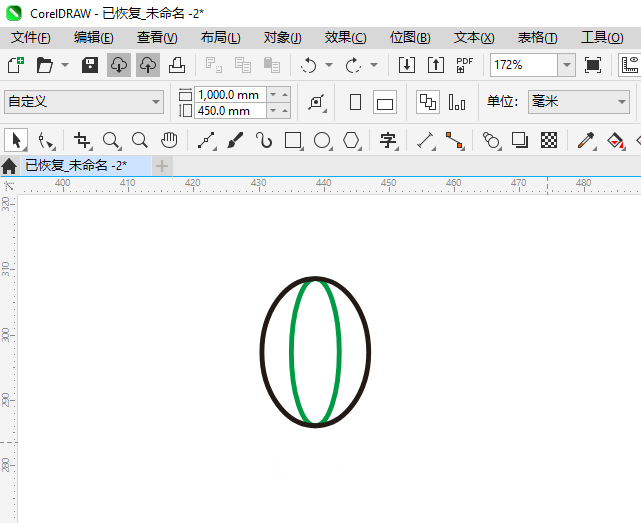Screen dimensions: 641x523
Task: Add a new document tab with plus
Action: click(x=162, y=165)
